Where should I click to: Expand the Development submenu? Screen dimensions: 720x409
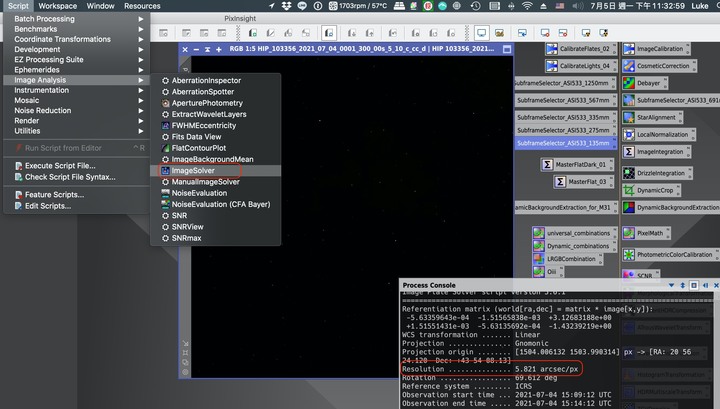coord(76,49)
